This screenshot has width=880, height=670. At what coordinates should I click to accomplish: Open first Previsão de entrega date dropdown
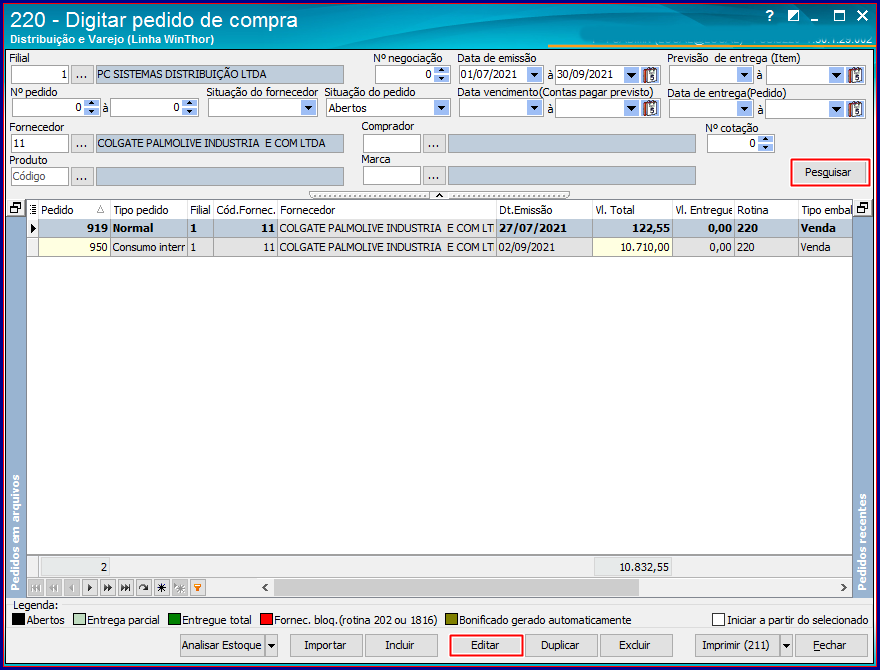tap(744, 75)
